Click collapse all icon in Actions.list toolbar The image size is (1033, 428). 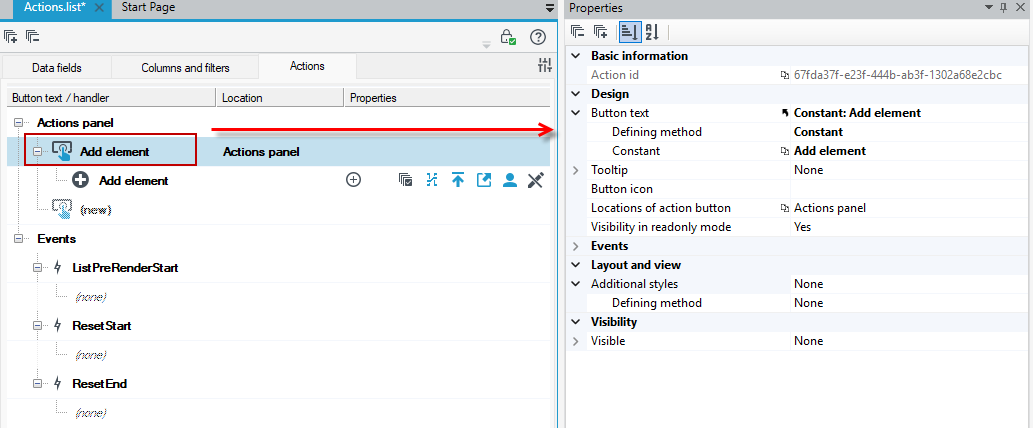32,36
